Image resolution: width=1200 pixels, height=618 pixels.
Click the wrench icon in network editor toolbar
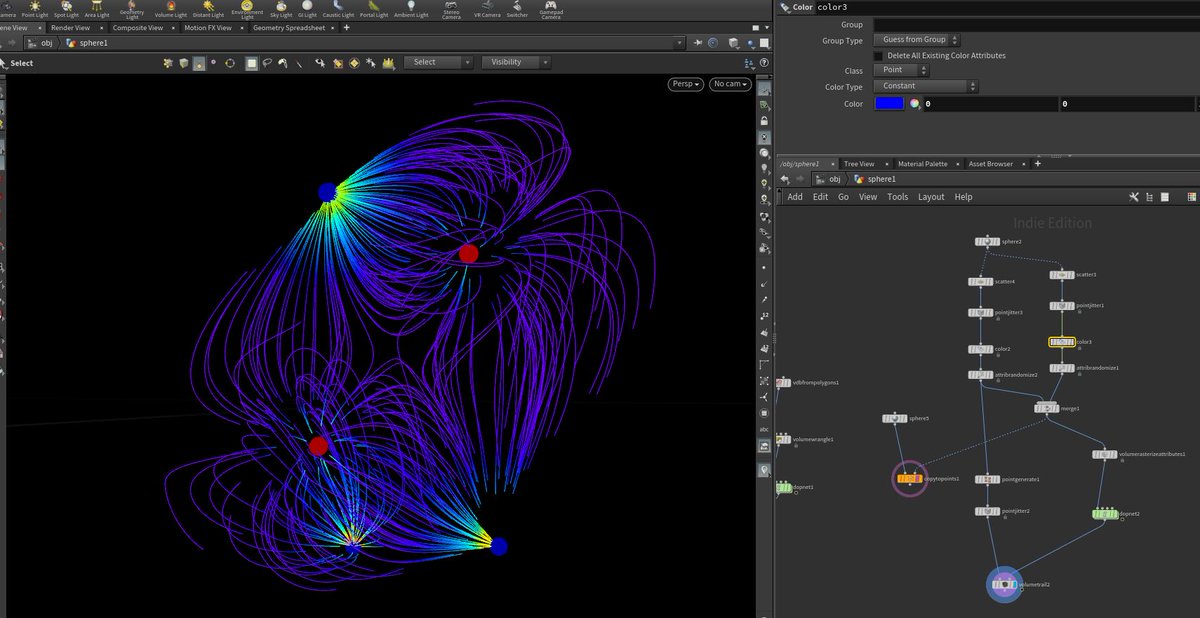[x=1133, y=197]
